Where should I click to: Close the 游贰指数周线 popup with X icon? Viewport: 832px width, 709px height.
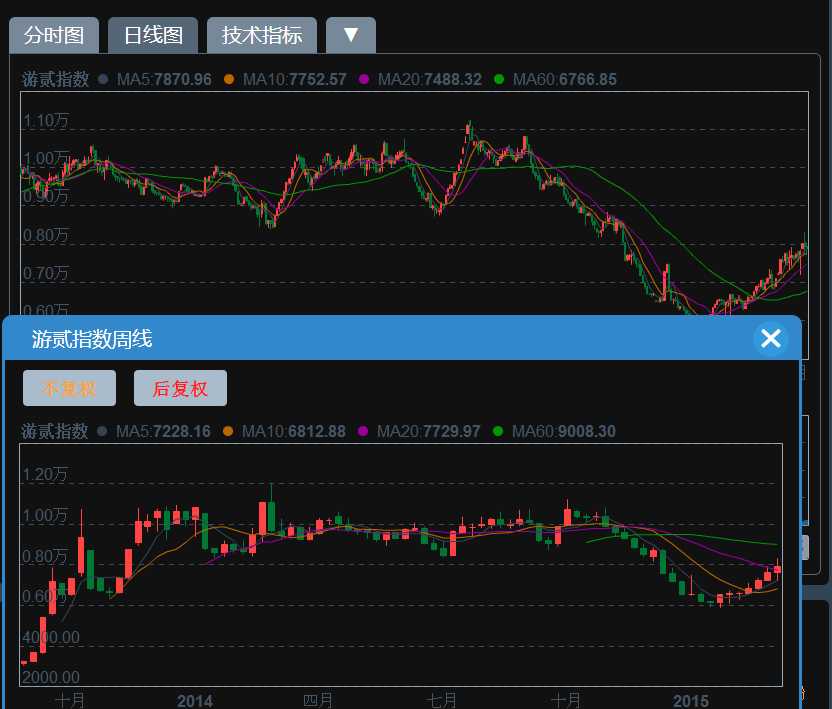point(770,339)
